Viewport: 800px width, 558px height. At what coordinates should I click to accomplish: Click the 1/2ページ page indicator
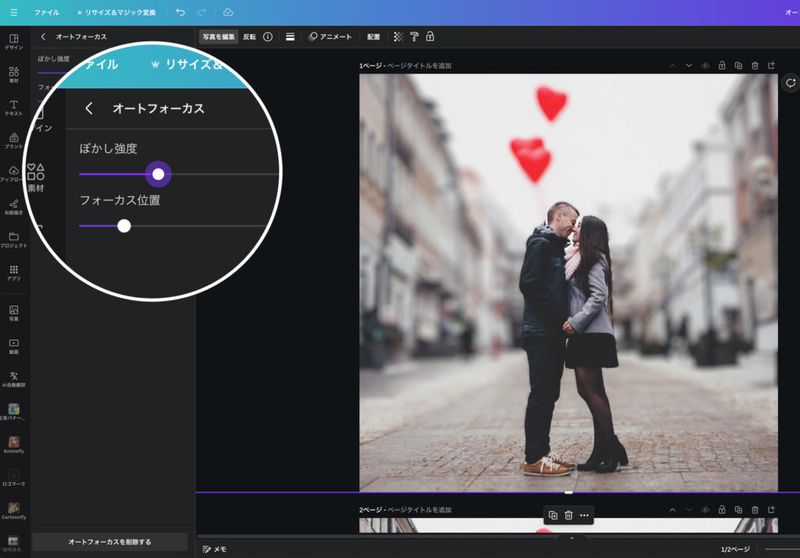click(735, 549)
